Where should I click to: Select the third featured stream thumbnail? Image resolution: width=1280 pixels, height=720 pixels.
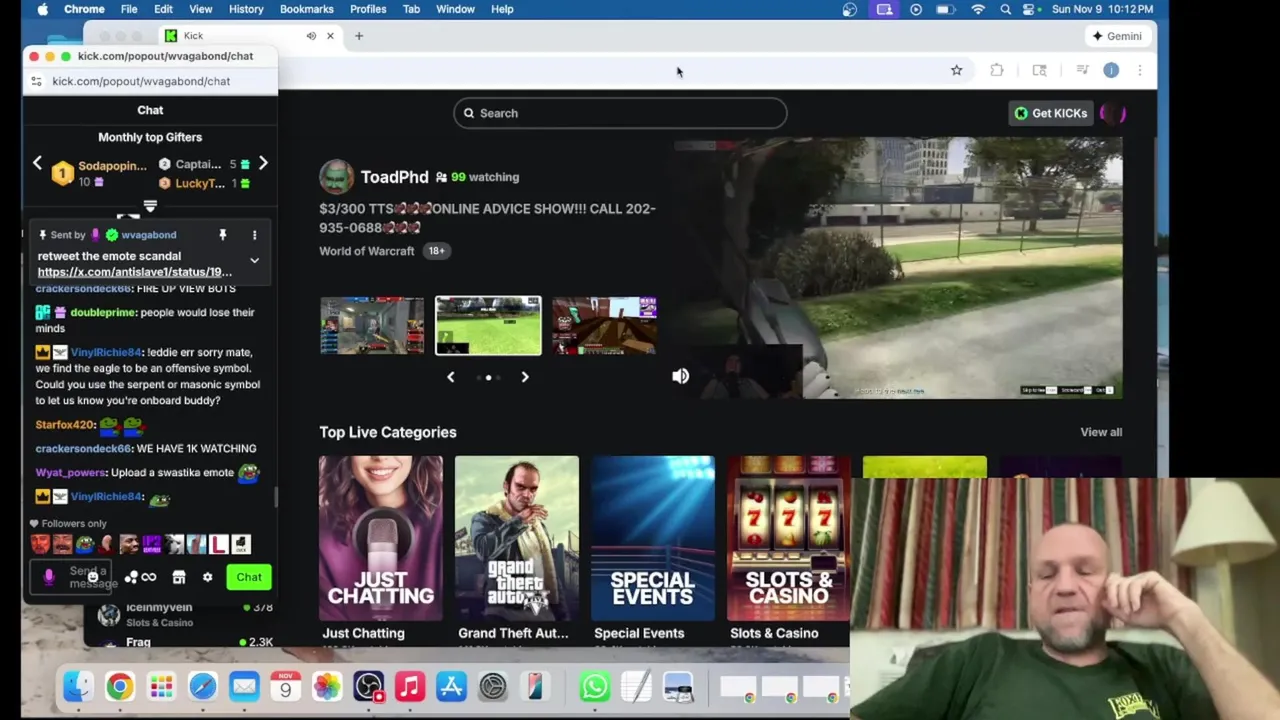[604, 325]
